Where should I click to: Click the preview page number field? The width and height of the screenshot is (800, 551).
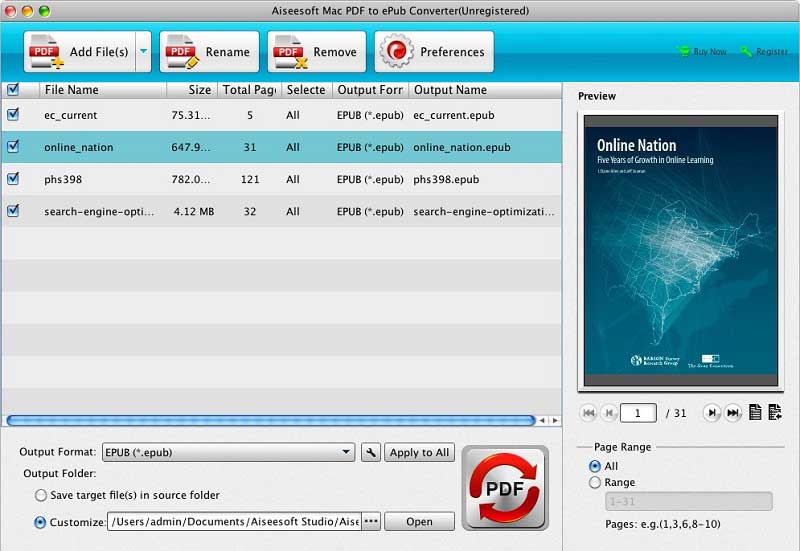coord(638,413)
